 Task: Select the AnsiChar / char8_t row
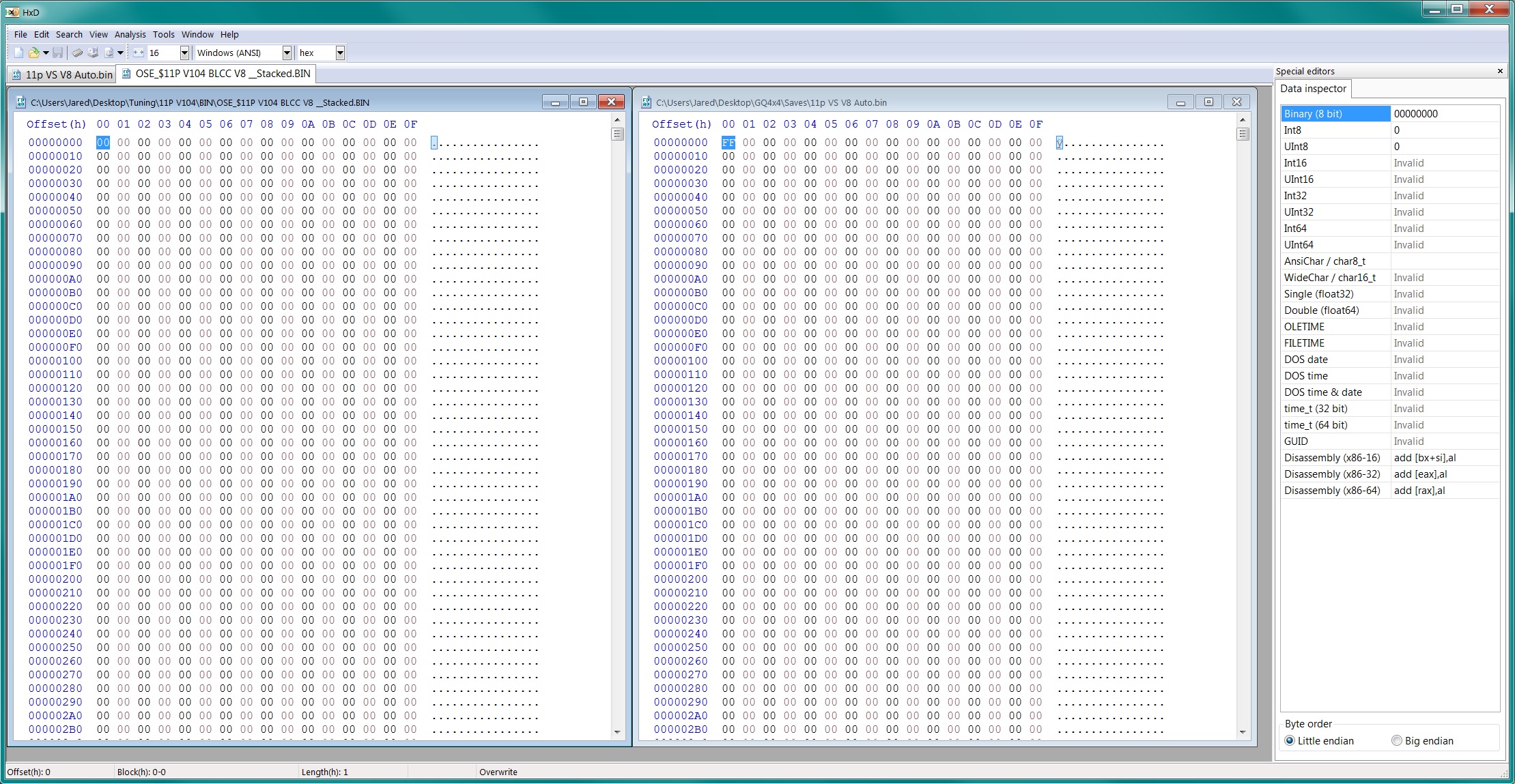click(1389, 261)
